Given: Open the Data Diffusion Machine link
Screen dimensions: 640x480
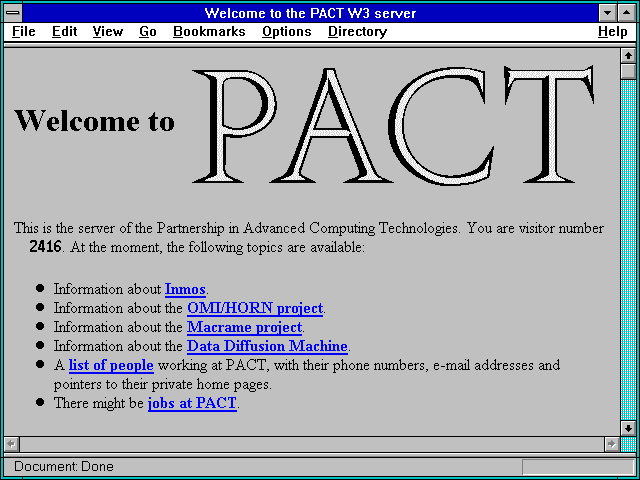Looking at the screenshot, I should click(267, 346).
